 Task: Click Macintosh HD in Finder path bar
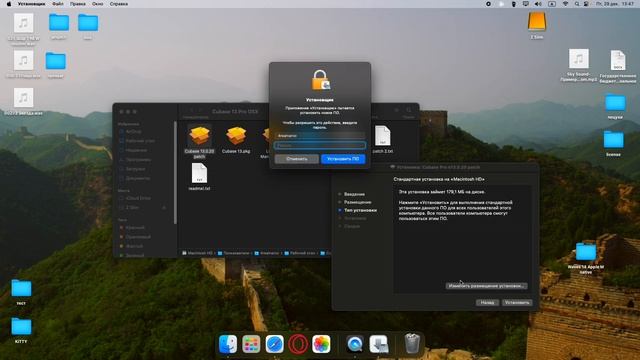click(197, 253)
